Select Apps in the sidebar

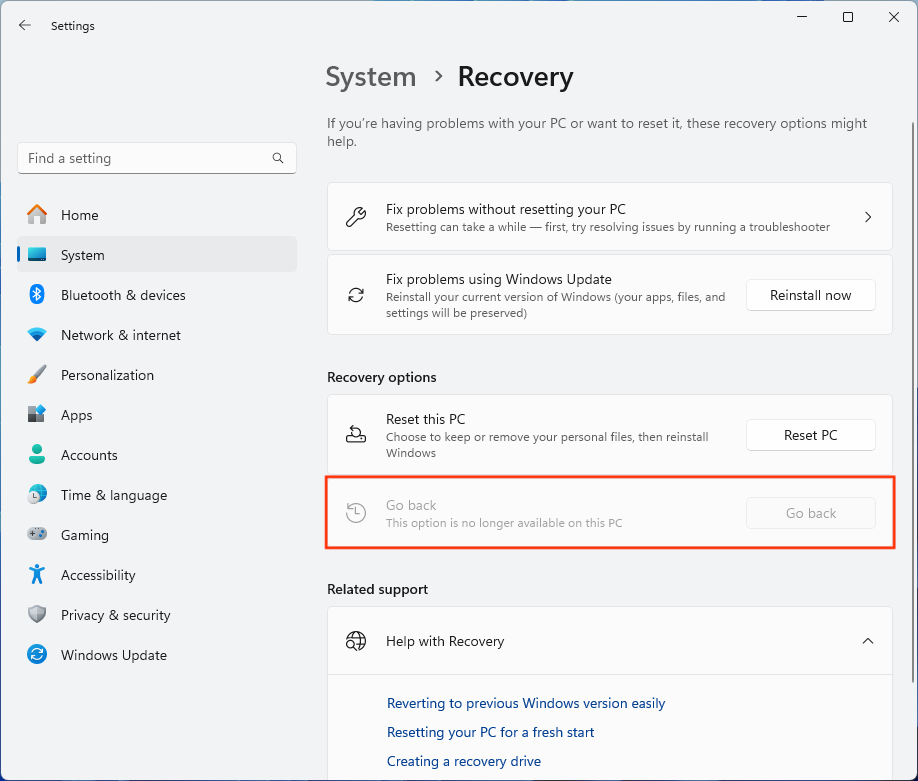pyautogui.click(x=76, y=415)
